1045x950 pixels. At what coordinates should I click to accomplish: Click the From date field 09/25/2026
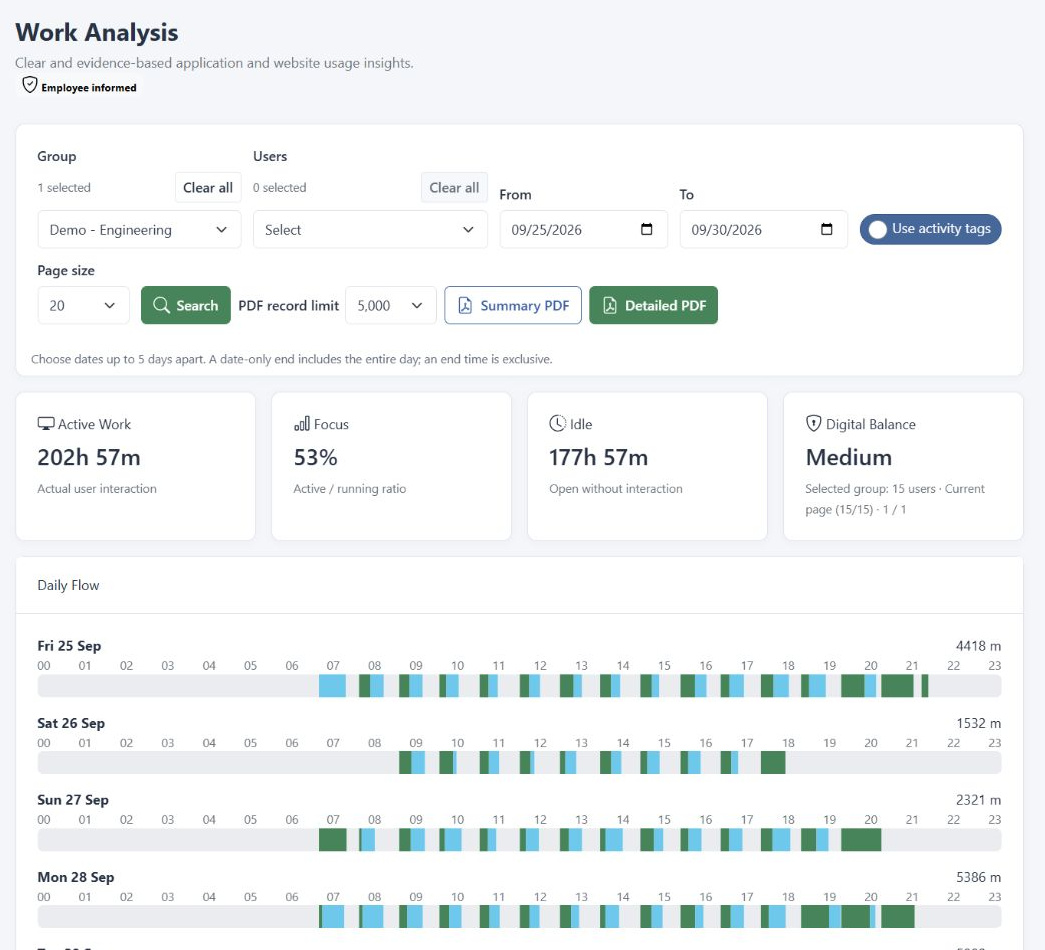584,230
